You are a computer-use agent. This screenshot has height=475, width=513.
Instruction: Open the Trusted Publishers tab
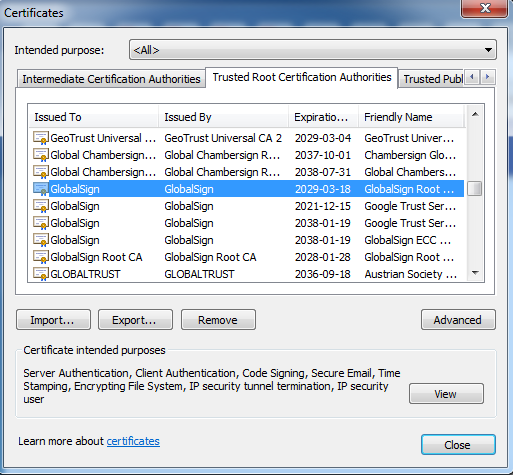click(x=431, y=79)
